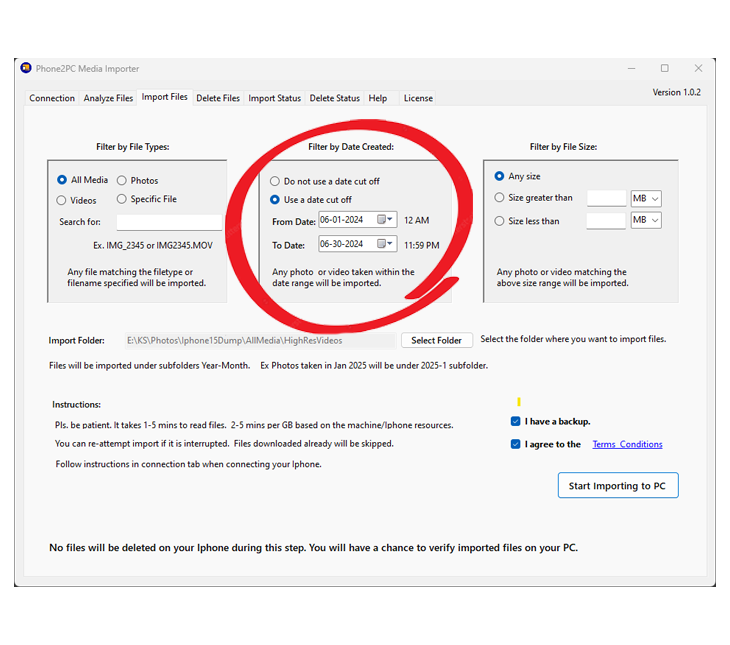The image size is (730, 645).
Task: Minimize the Phone2PC window
Action: tap(631, 68)
